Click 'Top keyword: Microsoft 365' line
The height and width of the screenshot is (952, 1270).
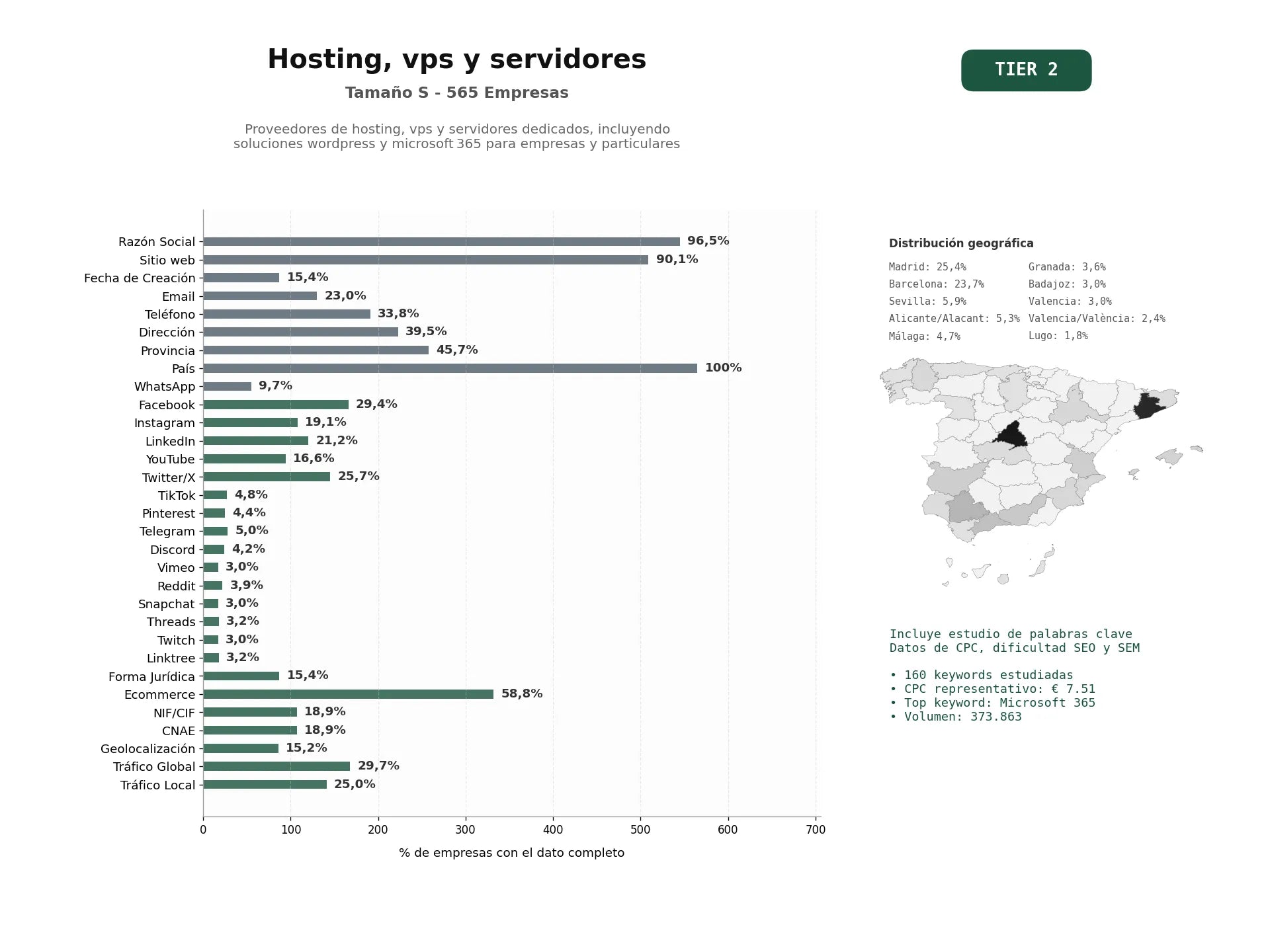pos(992,703)
